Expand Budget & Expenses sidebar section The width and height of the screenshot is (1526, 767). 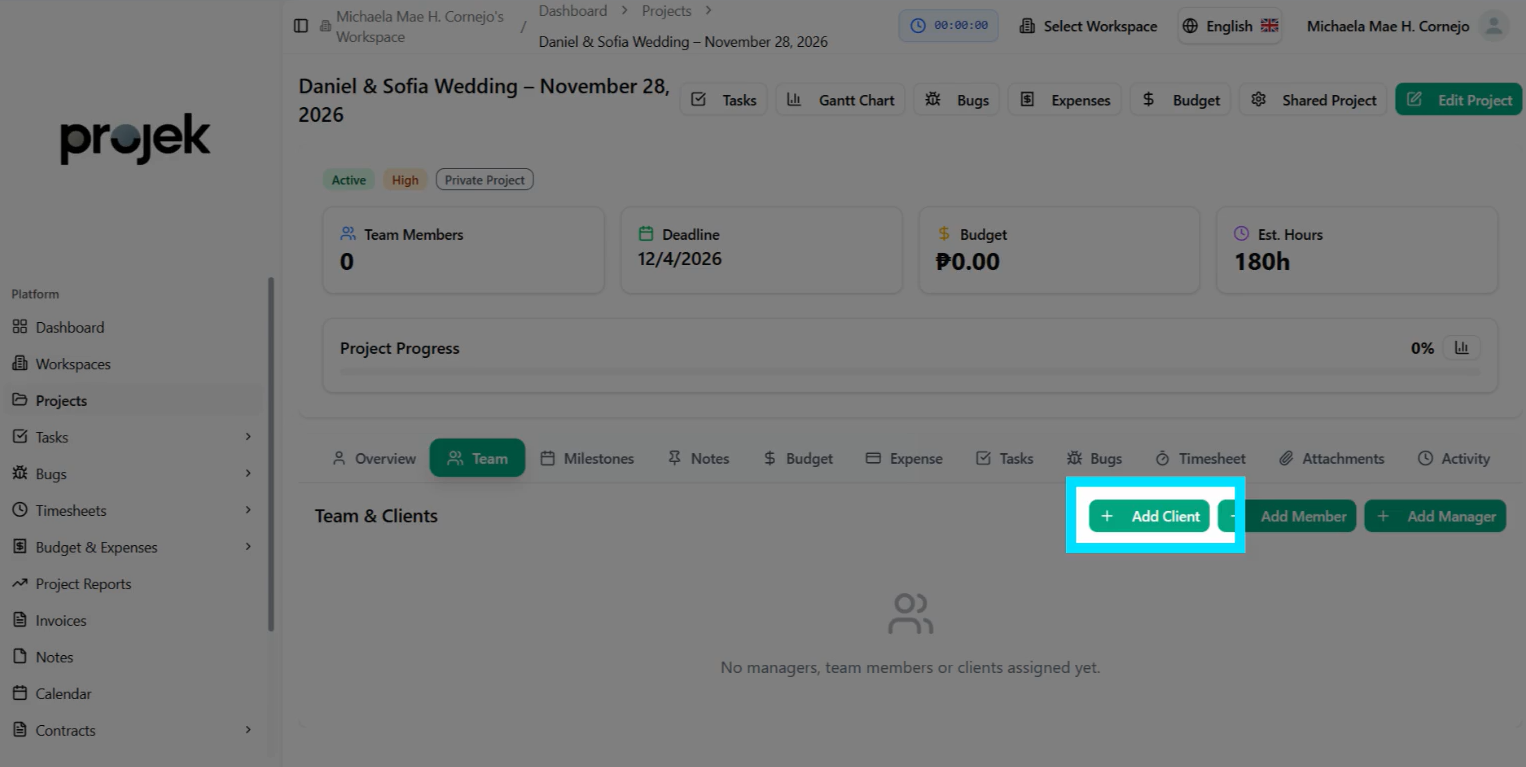point(248,547)
